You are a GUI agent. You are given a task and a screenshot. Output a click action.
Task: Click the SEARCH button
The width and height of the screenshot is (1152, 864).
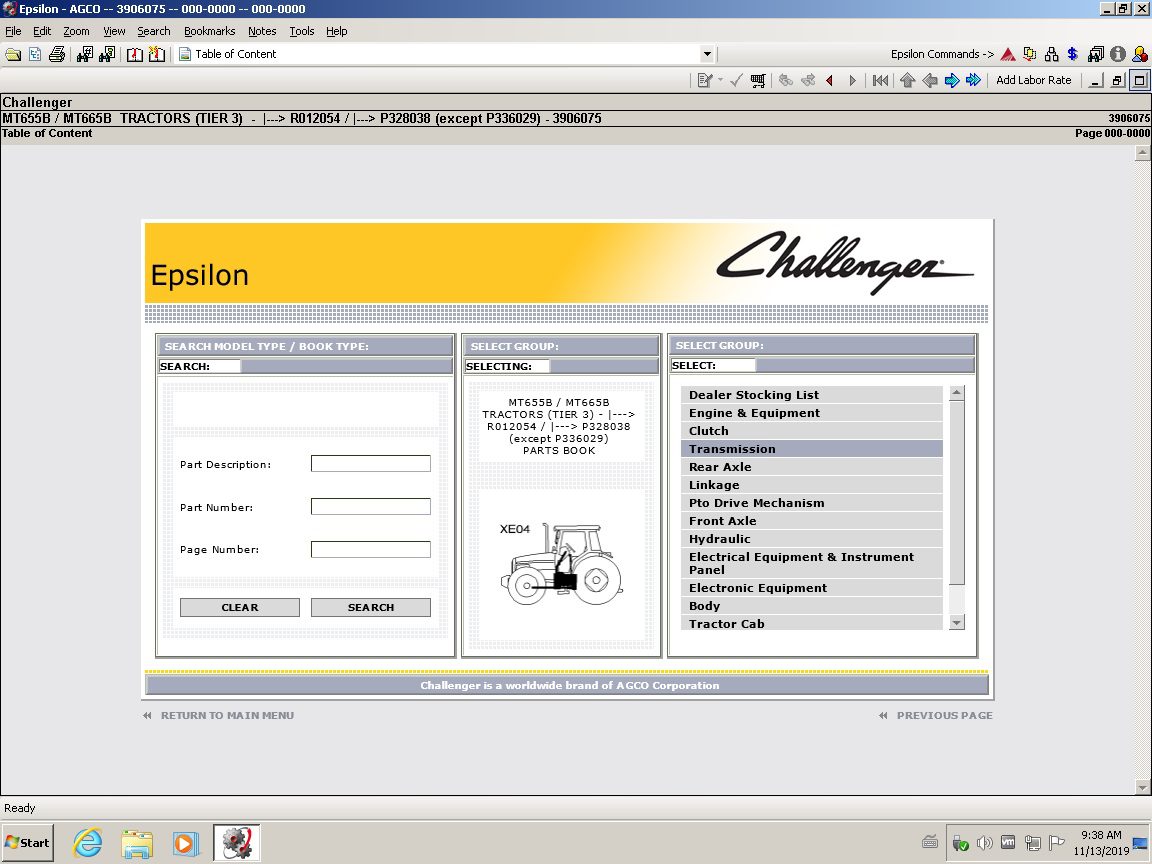pyautogui.click(x=370, y=607)
